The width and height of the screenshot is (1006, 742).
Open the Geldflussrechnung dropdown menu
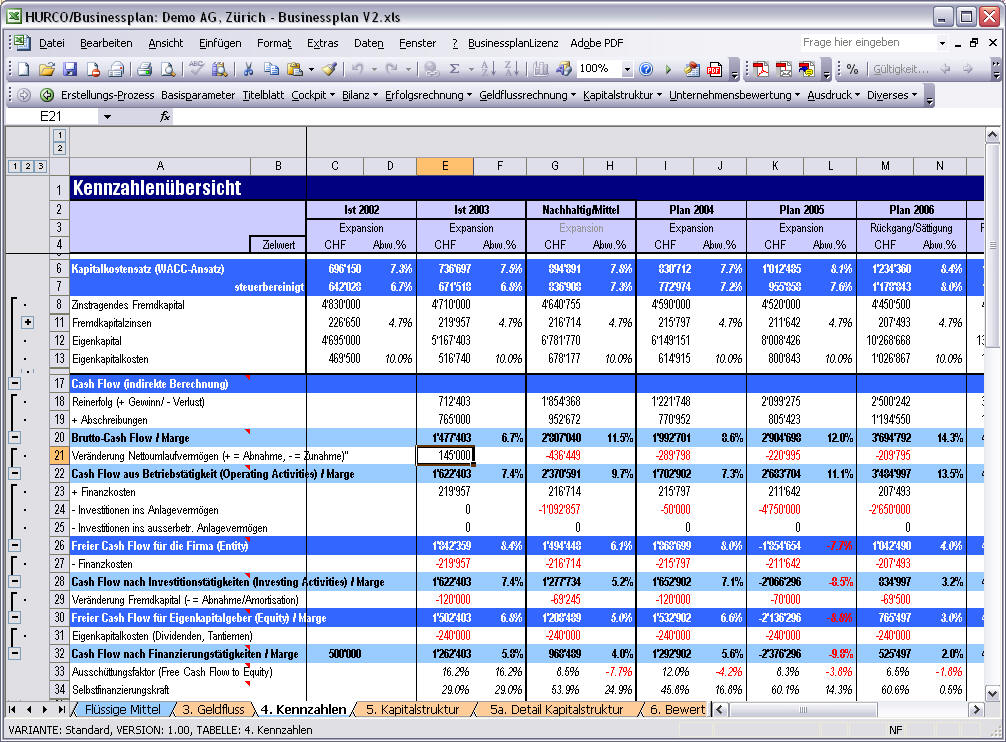click(x=527, y=95)
